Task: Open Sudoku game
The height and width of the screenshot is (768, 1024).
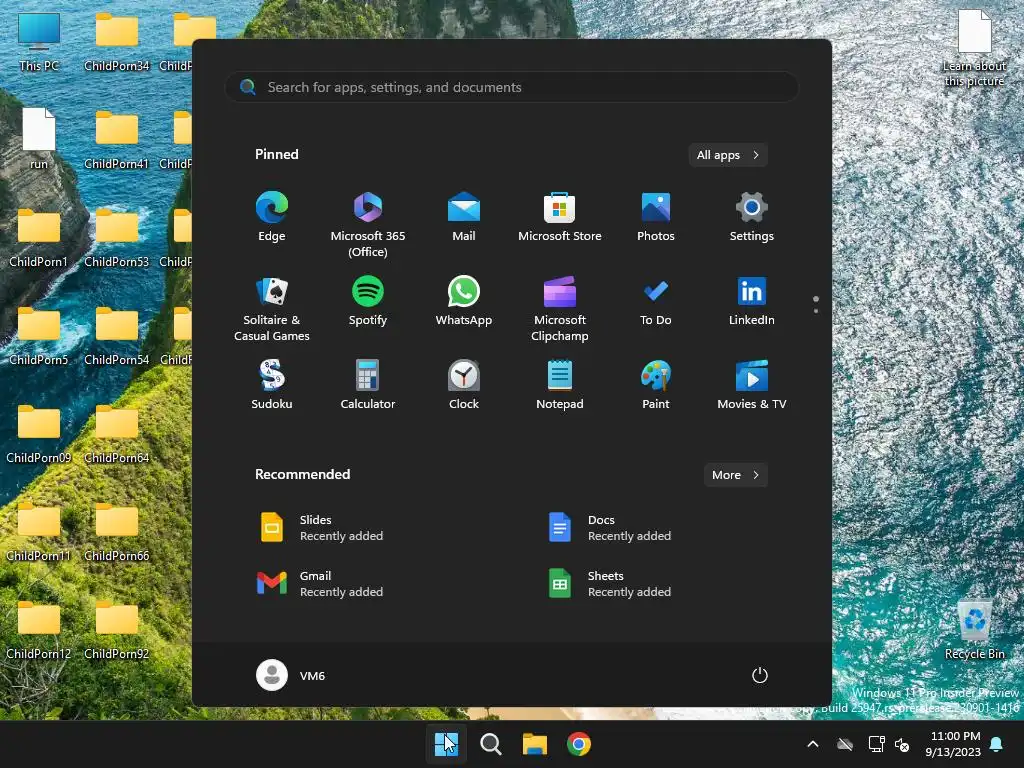Action: pos(272,385)
